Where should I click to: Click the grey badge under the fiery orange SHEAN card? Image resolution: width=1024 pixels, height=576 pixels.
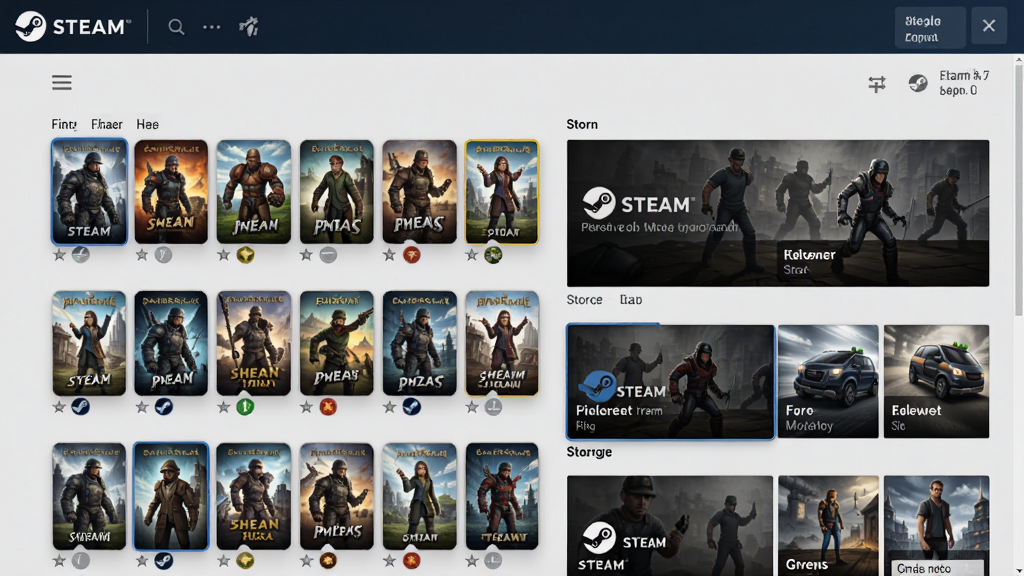[x=163, y=255]
